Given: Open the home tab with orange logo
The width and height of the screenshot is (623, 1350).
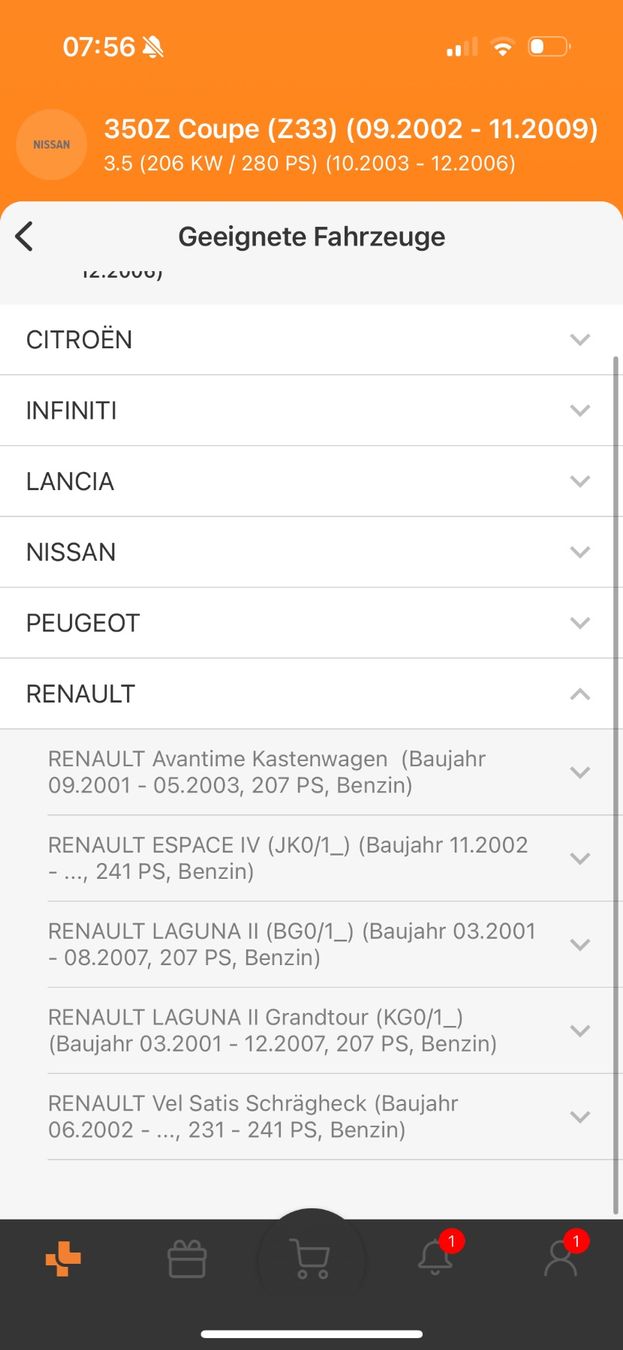Looking at the screenshot, I should [x=63, y=1259].
